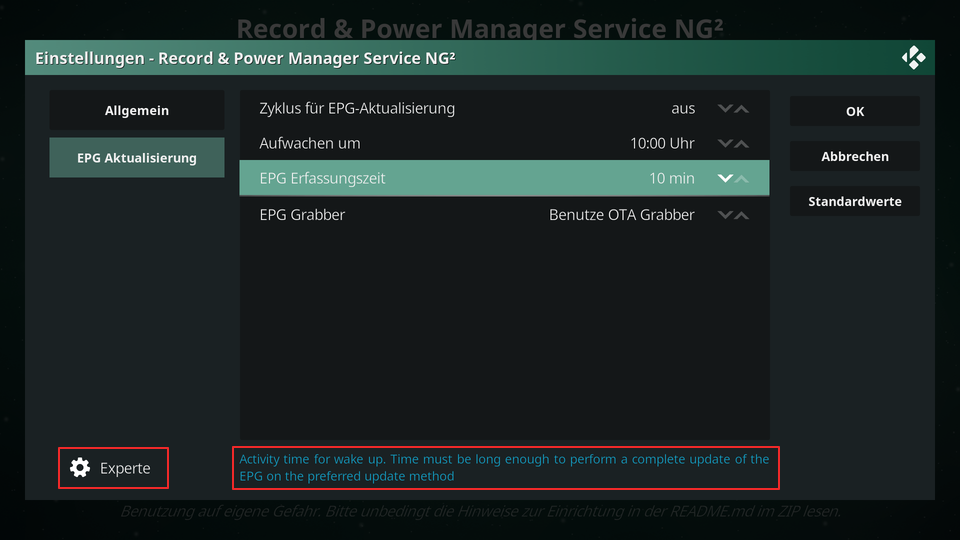
Task: Open the Allgemein settings category
Action: [137, 110]
